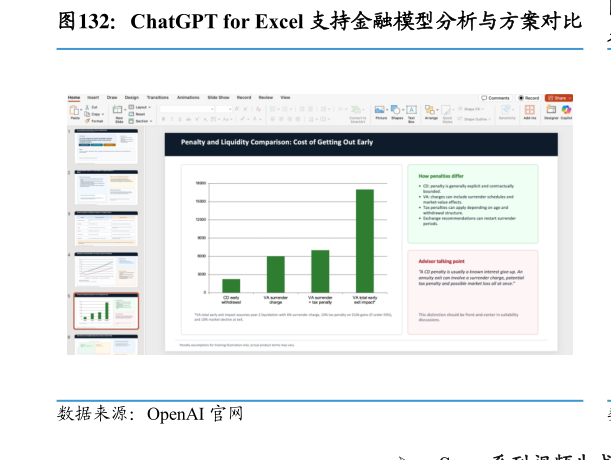Go to the Slide Show tab
This screenshot has width=611, height=460.
click(219, 97)
